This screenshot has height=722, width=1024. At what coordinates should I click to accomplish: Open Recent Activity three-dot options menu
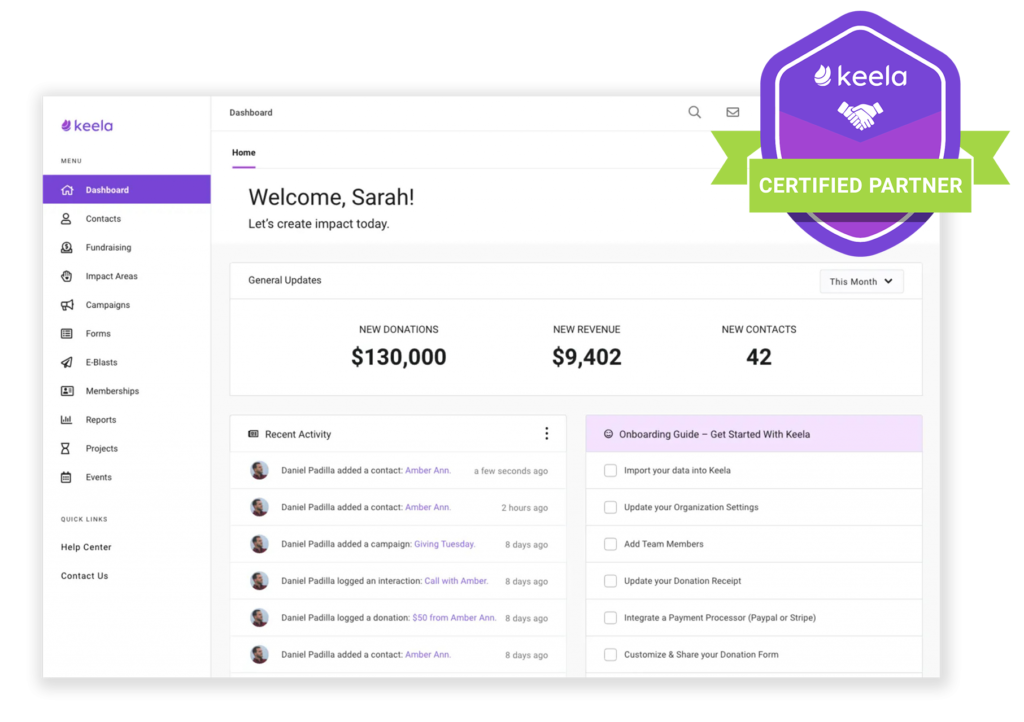(547, 433)
